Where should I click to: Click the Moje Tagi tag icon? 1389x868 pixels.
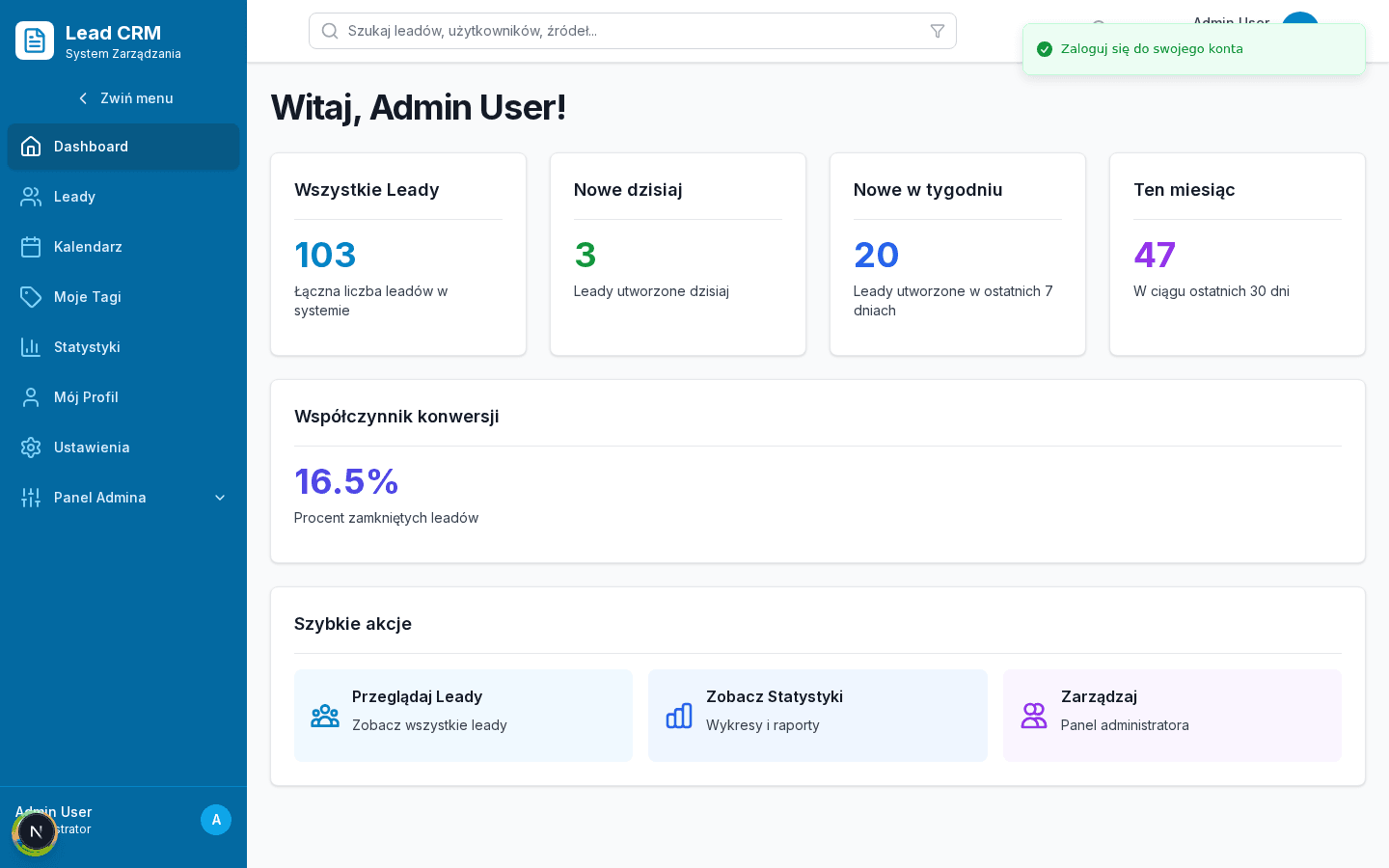tap(31, 297)
